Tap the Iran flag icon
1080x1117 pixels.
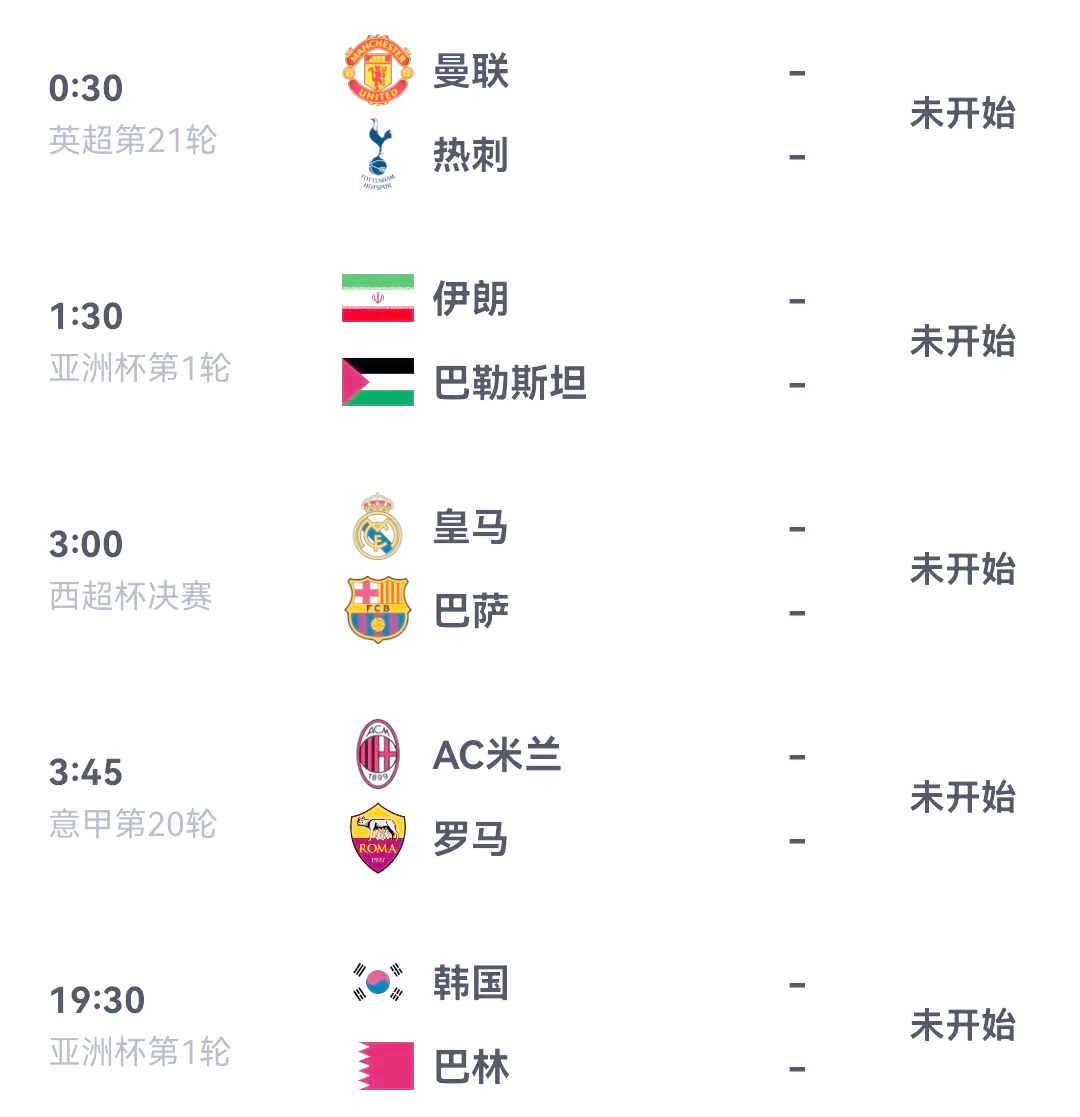pyautogui.click(x=378, y=298)
